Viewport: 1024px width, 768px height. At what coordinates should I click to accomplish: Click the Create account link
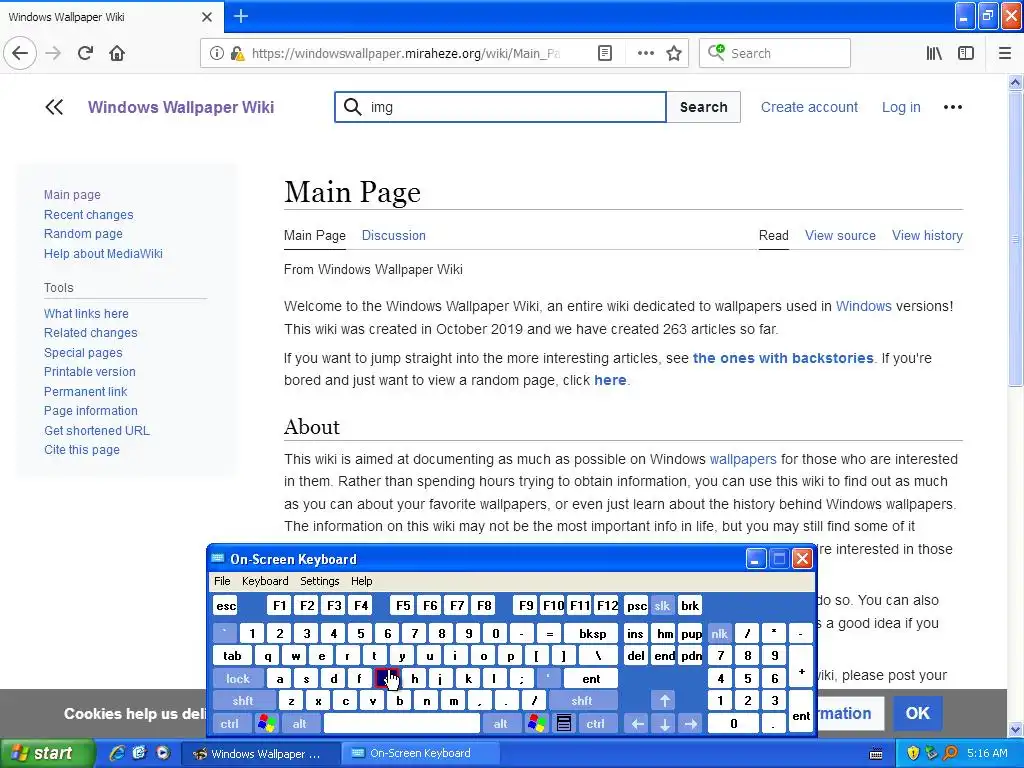809,107
